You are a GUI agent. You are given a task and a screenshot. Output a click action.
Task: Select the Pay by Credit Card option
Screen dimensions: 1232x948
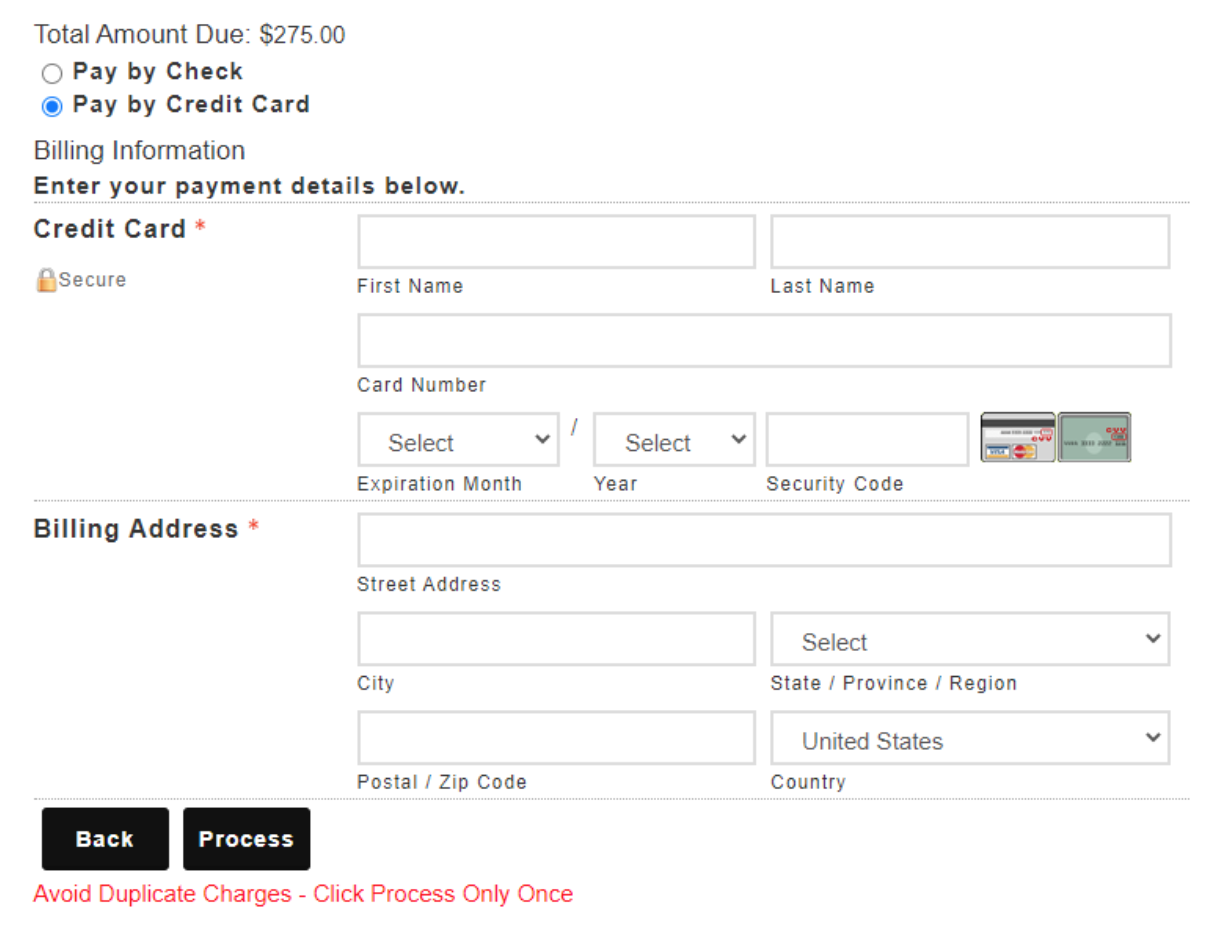click(52, 106)
